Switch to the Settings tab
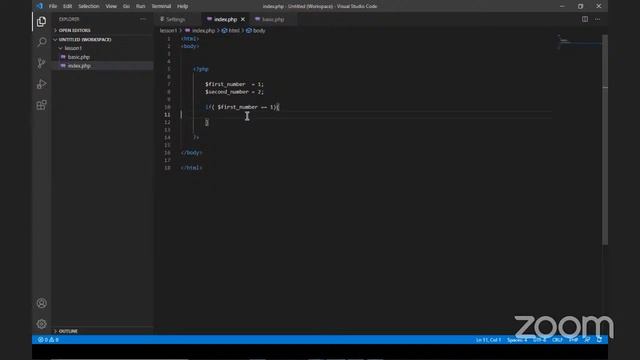Screen dimensions: 640x360 176,19
